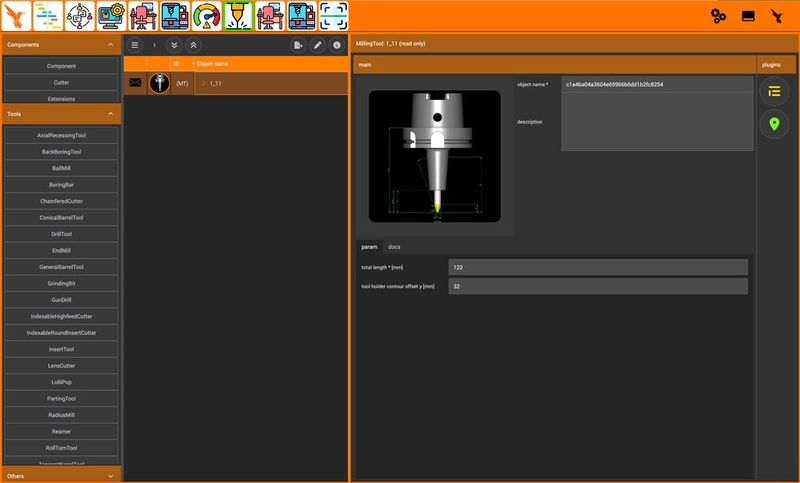
Task: Select the 1_11 object name
Action: click(215, 83)
